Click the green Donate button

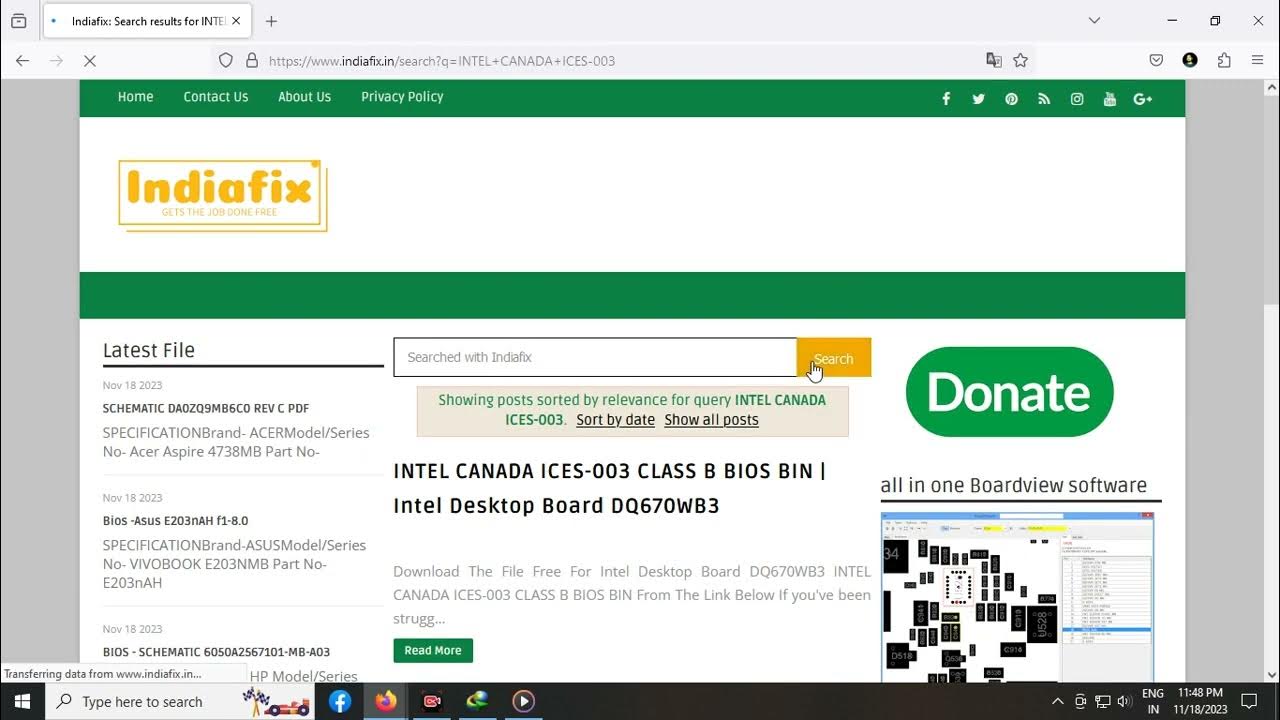pyautogui.click(x=1009, y=392)
